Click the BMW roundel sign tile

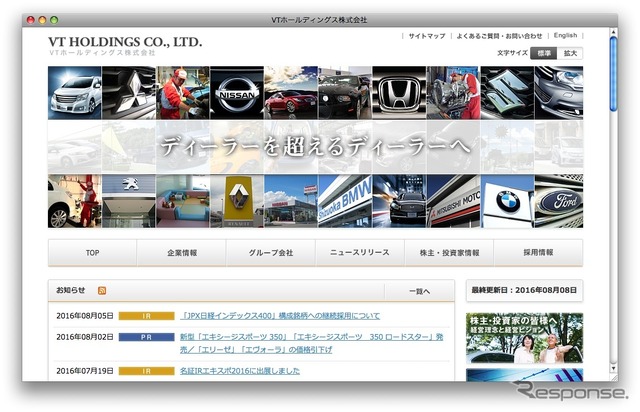pos(507,201)
